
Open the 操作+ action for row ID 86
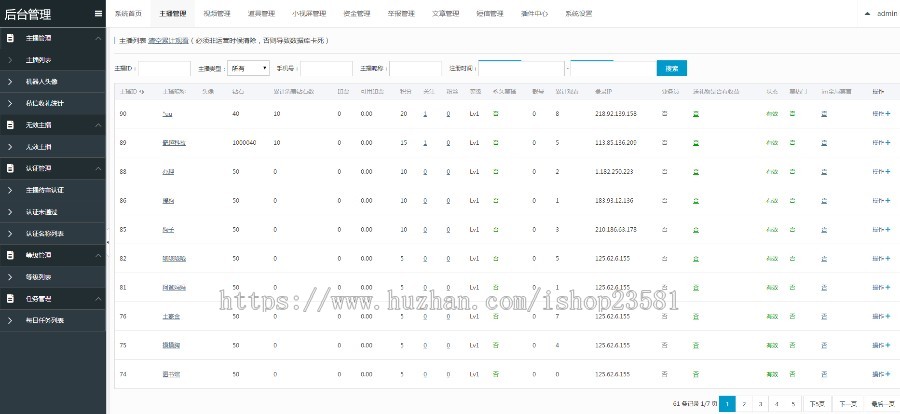click(x=881, y=200)
